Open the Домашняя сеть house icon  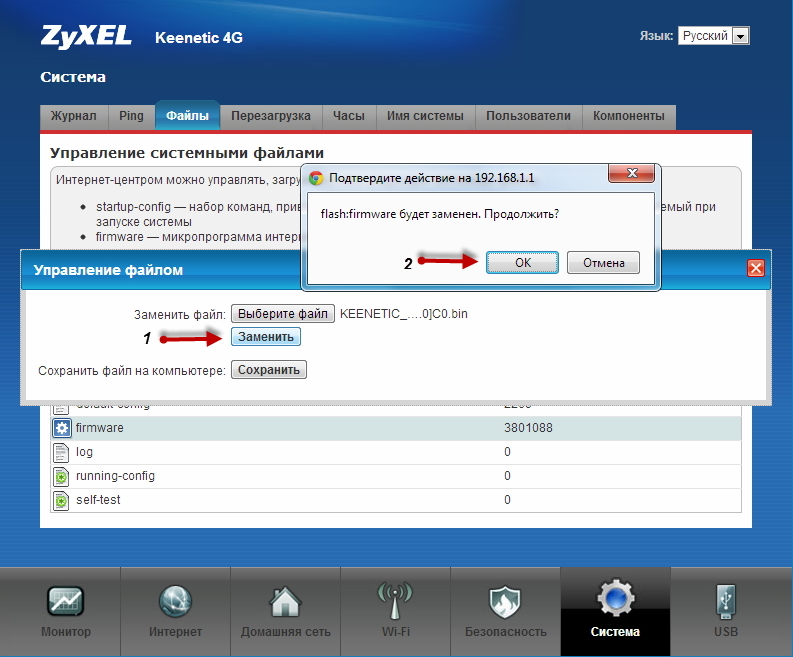pos(285,601)
